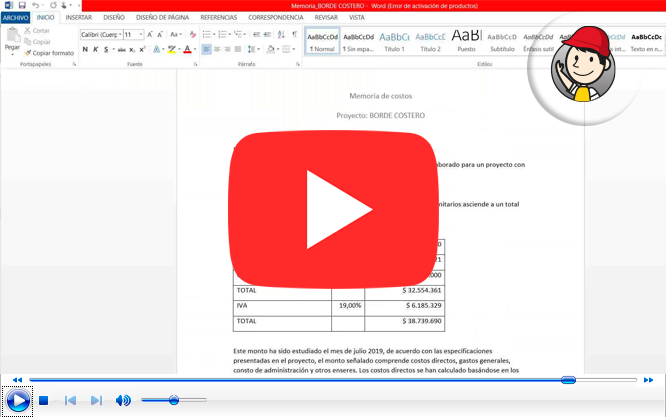666x417 pixels.
Task: Apply Normal style
Action: tap(322, 42)
